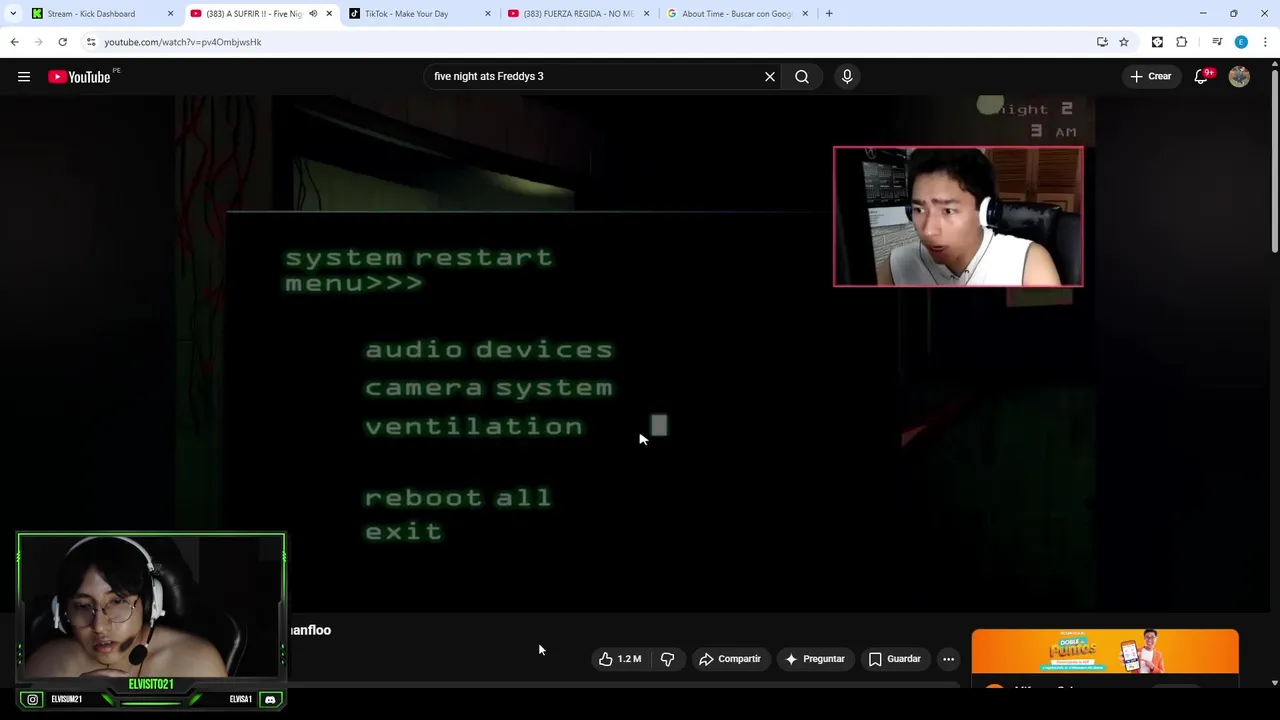The height and width of the screenshot is (720, 1280).
Task: Select reboot all in restart menu
Action: point(458,498)
